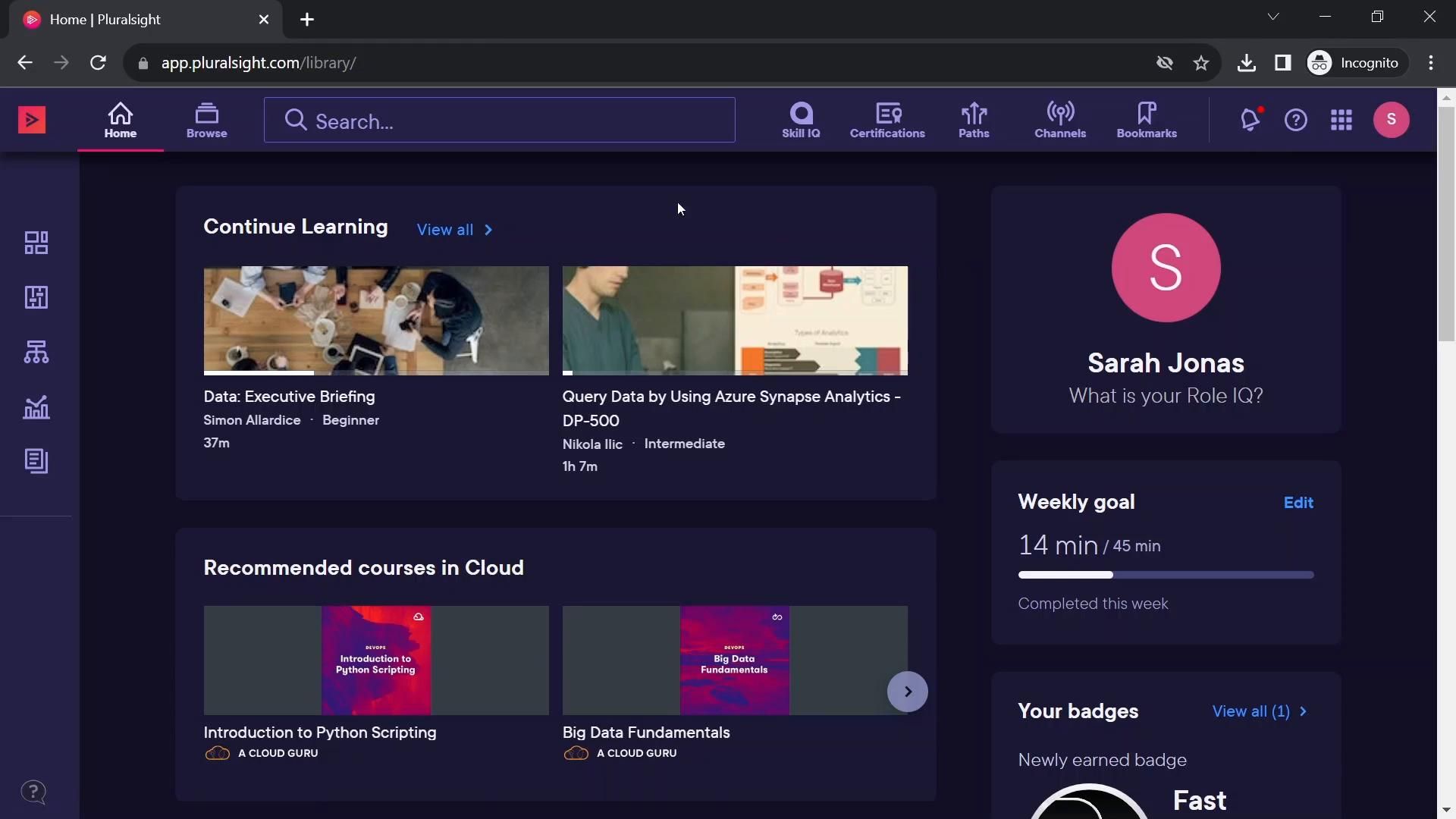The height and width of the screenshot is (819, 1456).
Task: Go back to previous browser page
Action: tap(25, 63)
